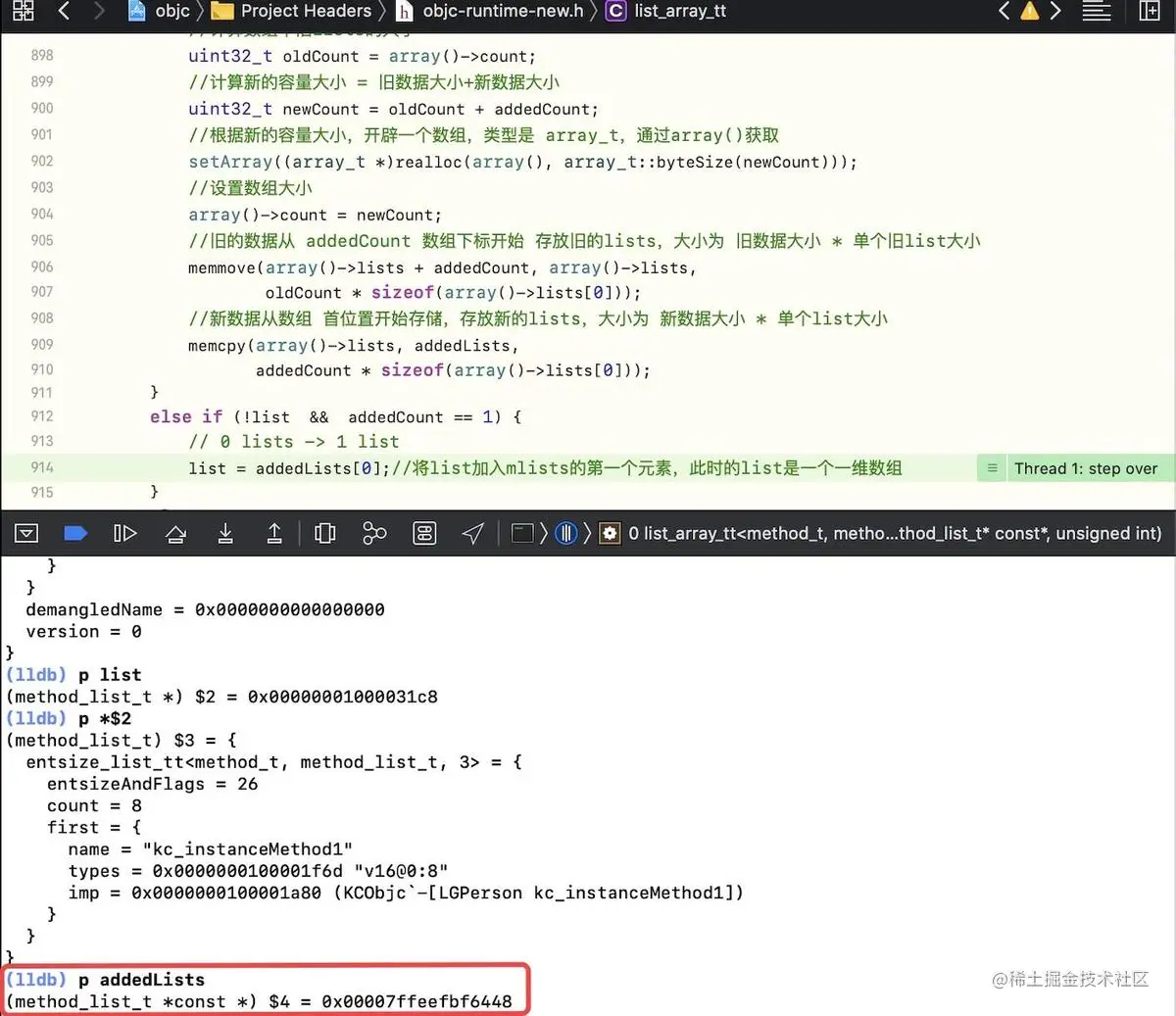Screen dimensions: 1176x1016
Task: Open Environment Overrides
Action: click(424, 533)
